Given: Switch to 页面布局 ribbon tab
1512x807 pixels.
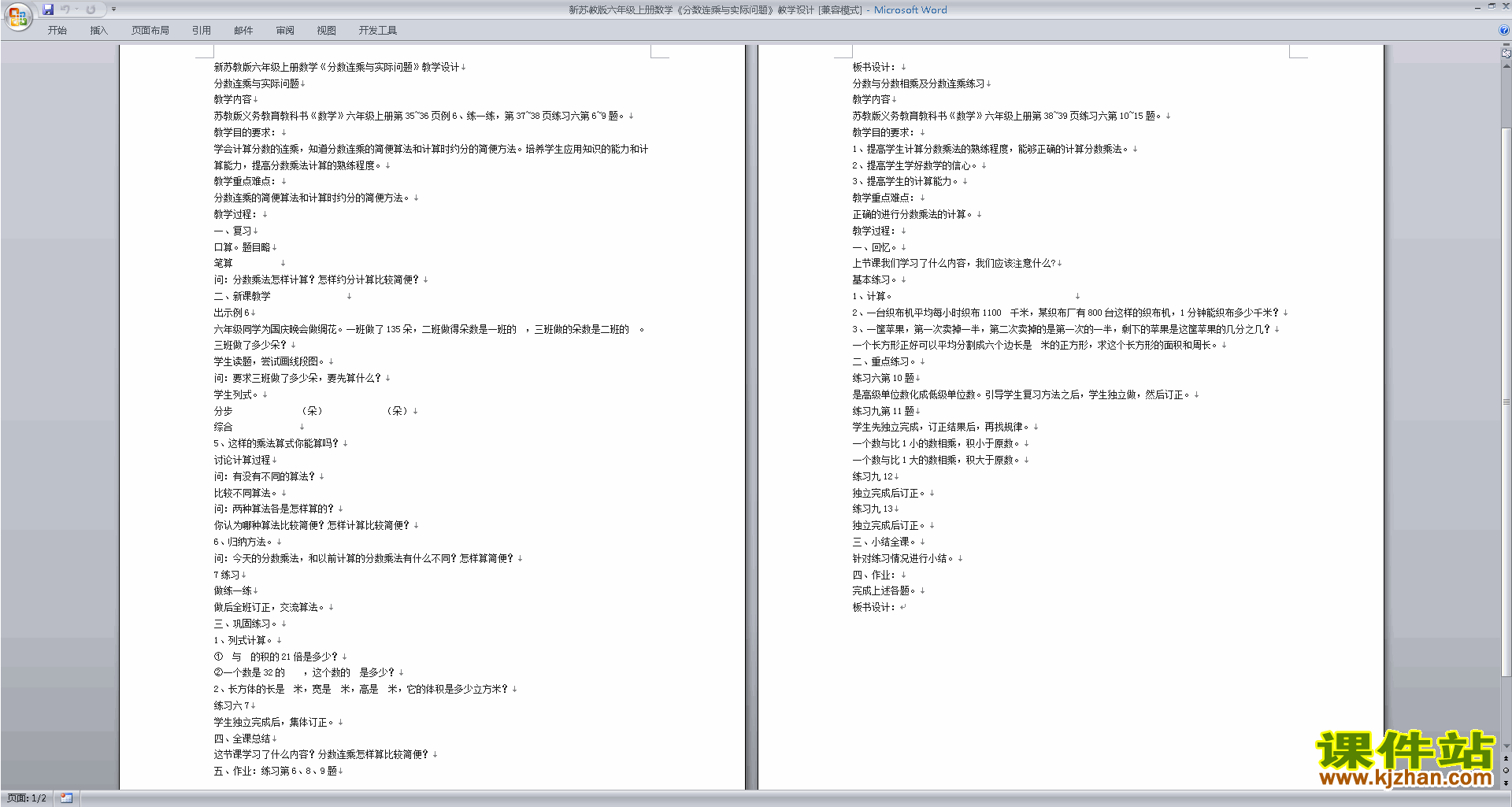Looking at the screenshot, I should 150,31.
